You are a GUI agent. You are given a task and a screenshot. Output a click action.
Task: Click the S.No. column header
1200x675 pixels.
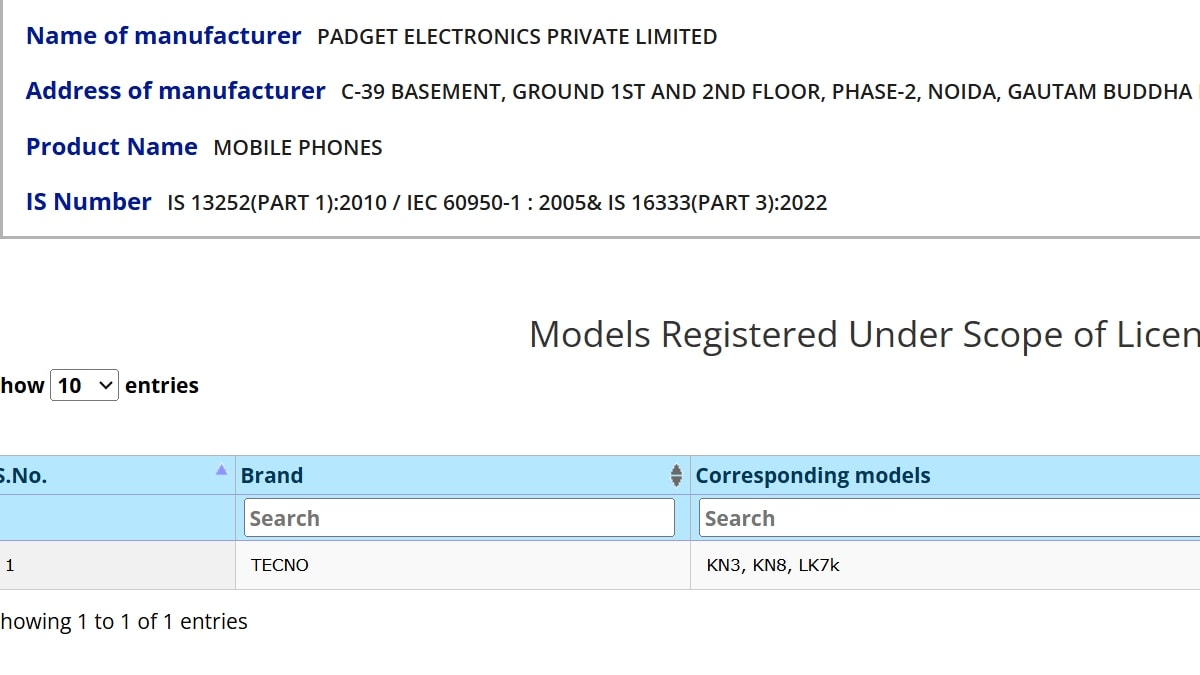pos(24,476)
